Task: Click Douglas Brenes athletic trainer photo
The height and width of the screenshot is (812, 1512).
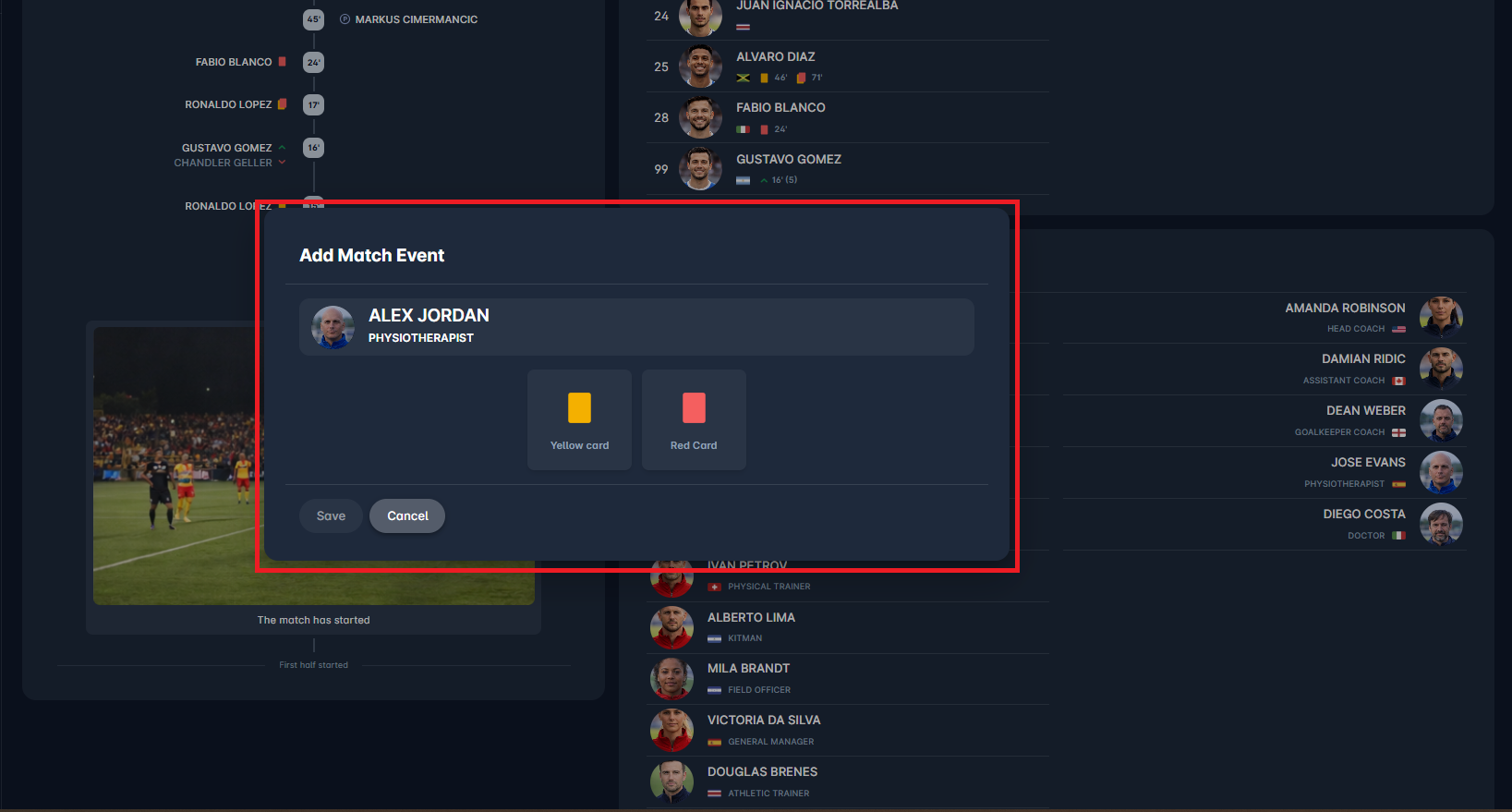Action: pyautogui.click(x=671, y=782)
